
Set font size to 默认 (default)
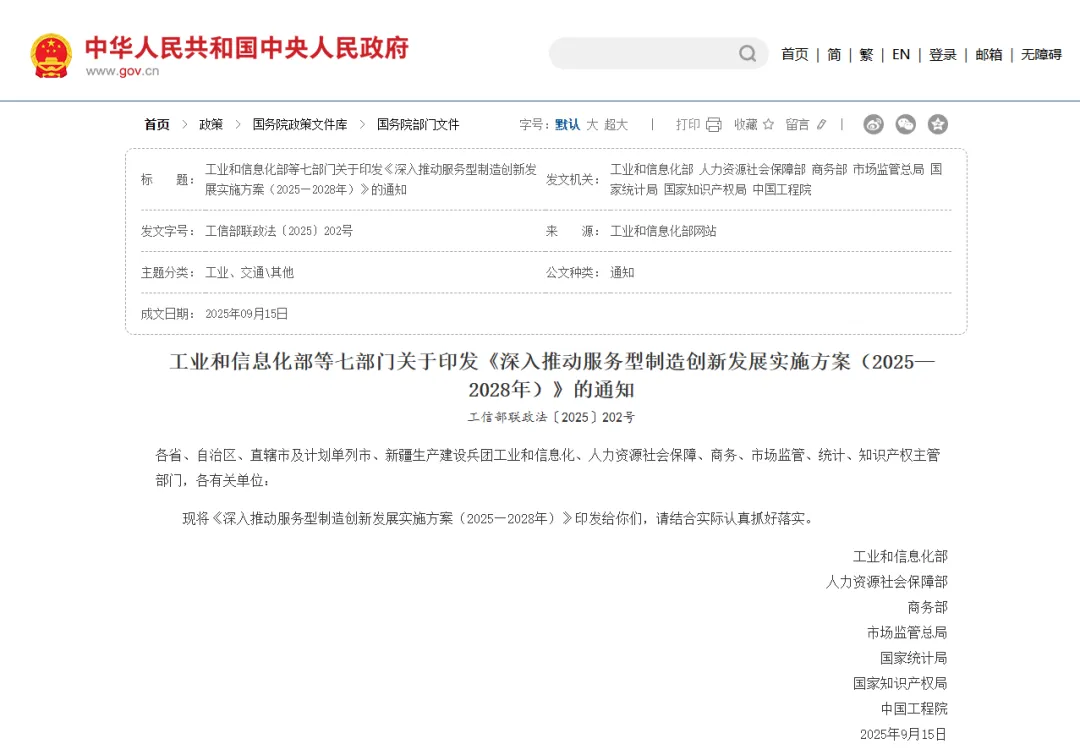click(x=567, y=125)
